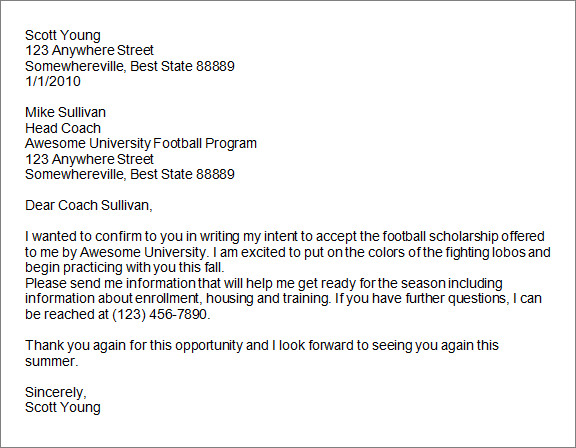Click the word enrollment in the body
This screenshot has height=448, width=576.
169,298
